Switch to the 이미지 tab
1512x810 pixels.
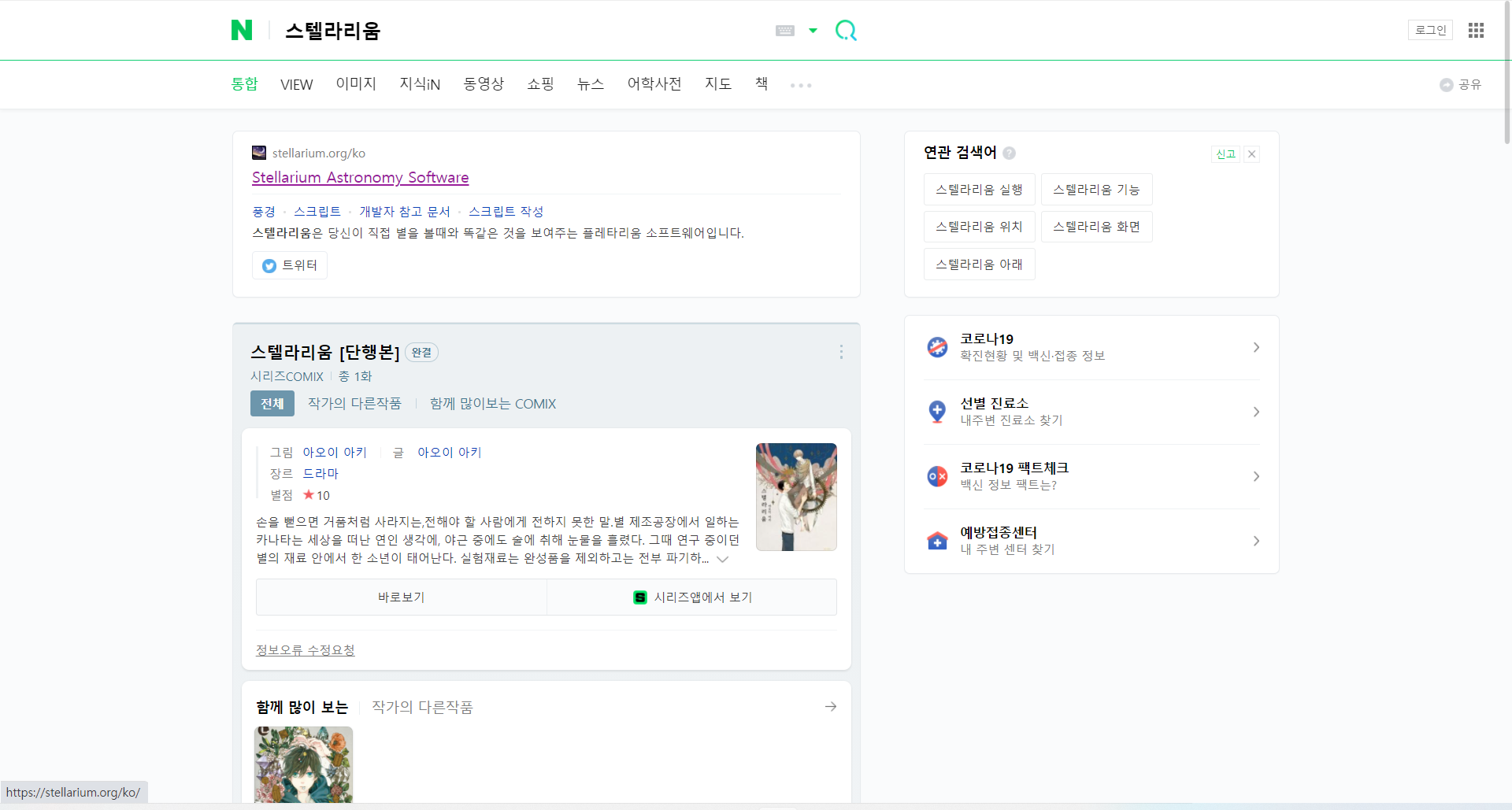pos(356,83)
